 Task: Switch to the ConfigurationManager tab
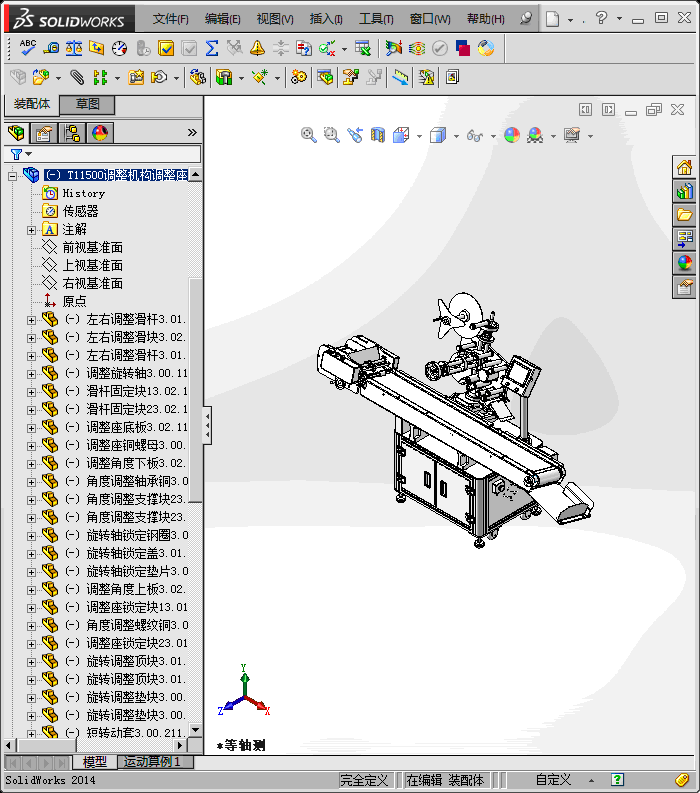(72, 134)
